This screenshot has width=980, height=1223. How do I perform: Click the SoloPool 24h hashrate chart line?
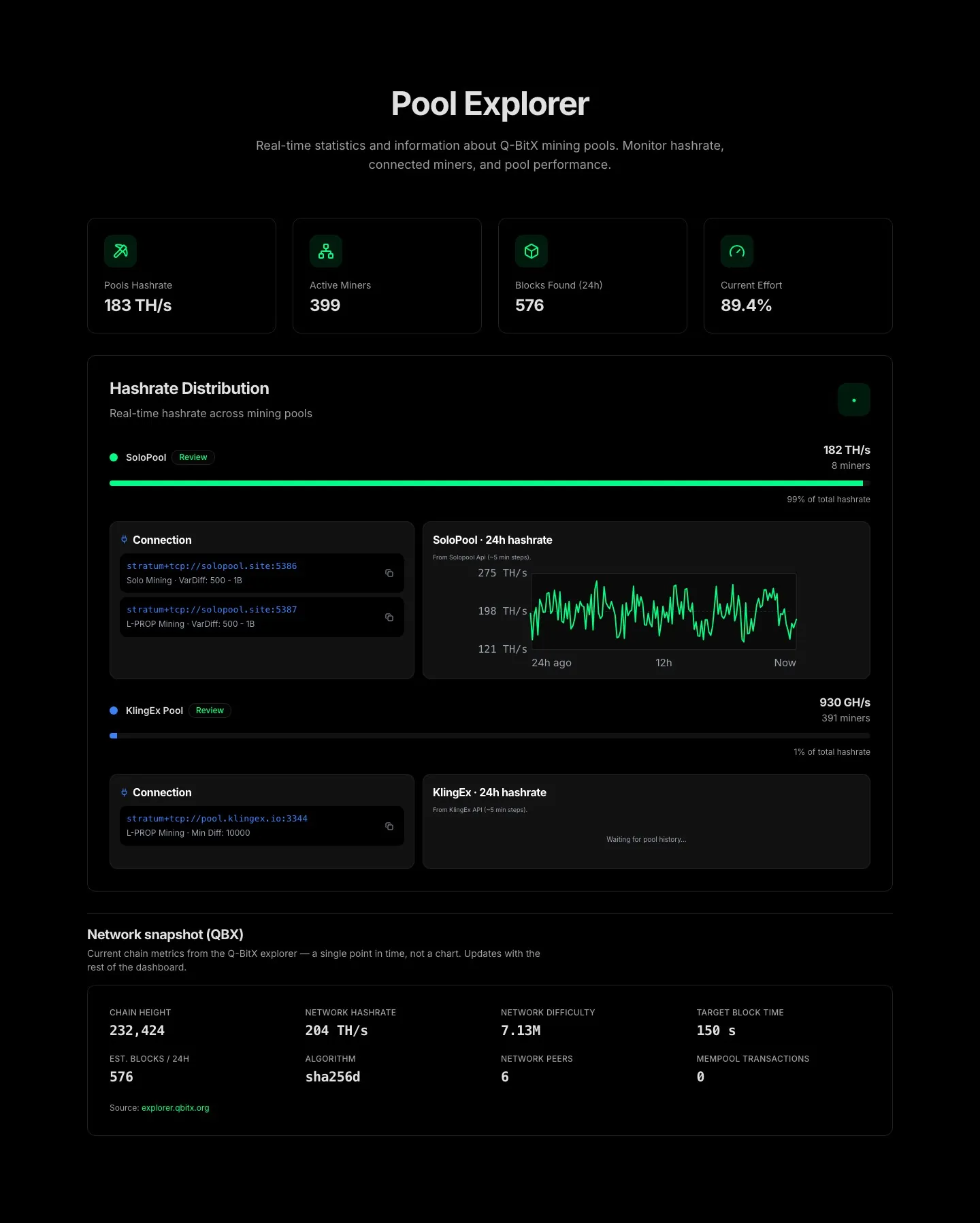pyautogui.click(x=664, y=610)
